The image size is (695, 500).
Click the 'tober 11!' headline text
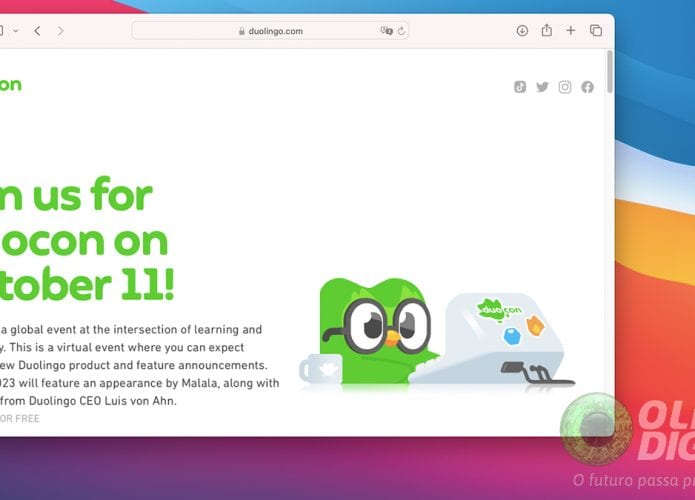coord(87,284)
